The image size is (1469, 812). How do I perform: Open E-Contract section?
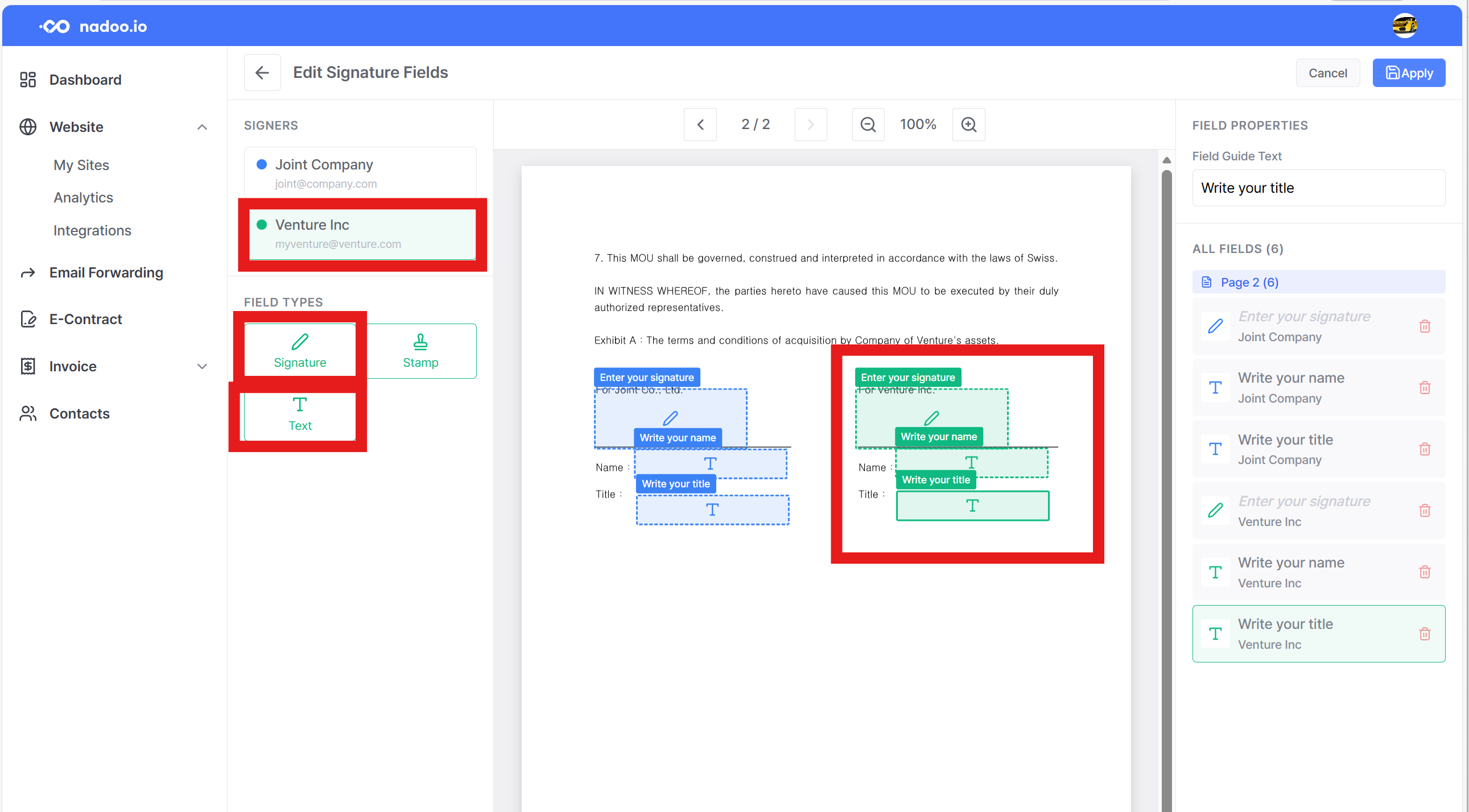click(x=86, y=319)
